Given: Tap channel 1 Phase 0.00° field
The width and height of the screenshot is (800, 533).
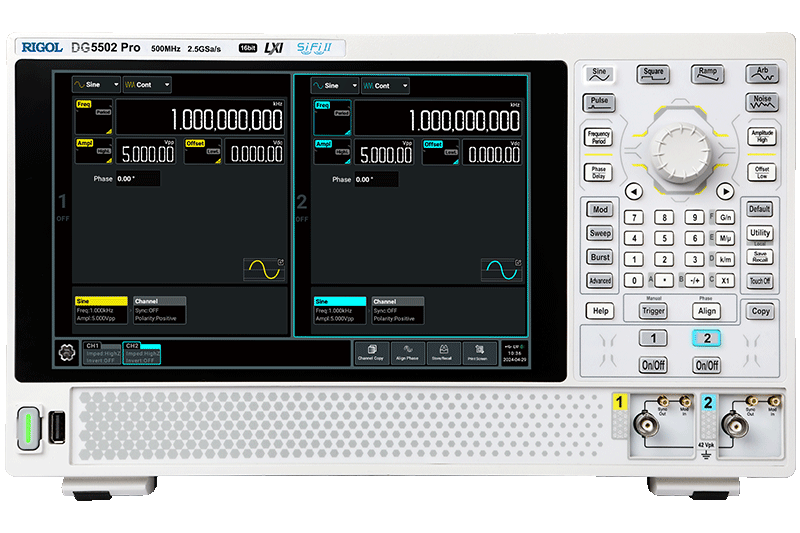Looking at the screenshot, I should pyautogui.click(x=138, y=179).
